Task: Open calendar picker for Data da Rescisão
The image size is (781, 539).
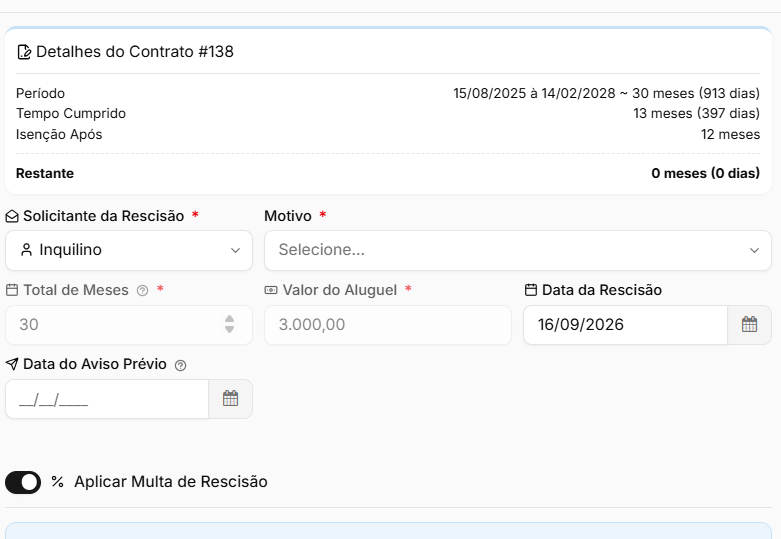Action: pyautogui.click(x=749, y=325)
